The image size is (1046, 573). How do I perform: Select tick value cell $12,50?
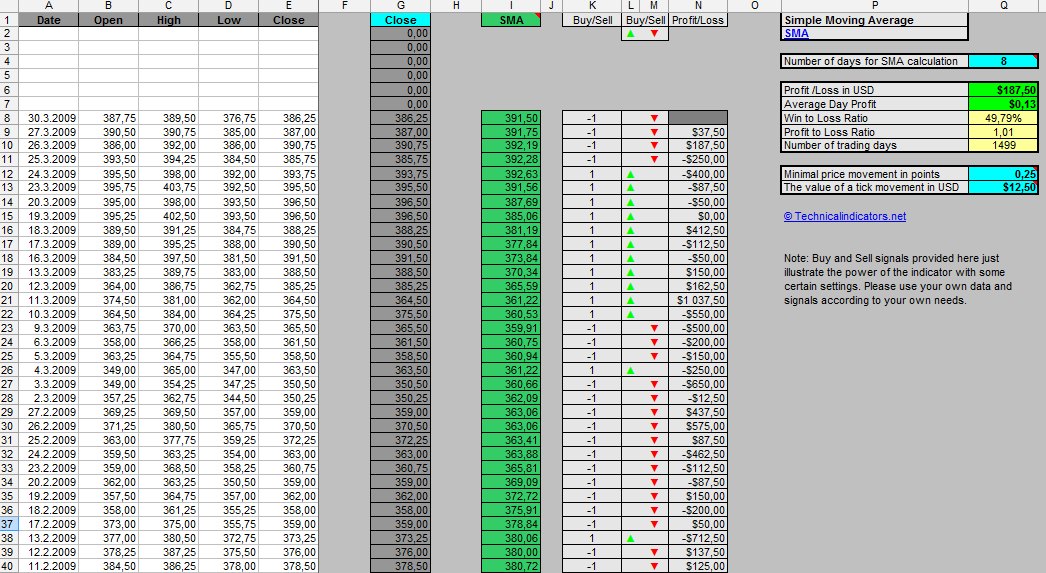point(1003,187)
